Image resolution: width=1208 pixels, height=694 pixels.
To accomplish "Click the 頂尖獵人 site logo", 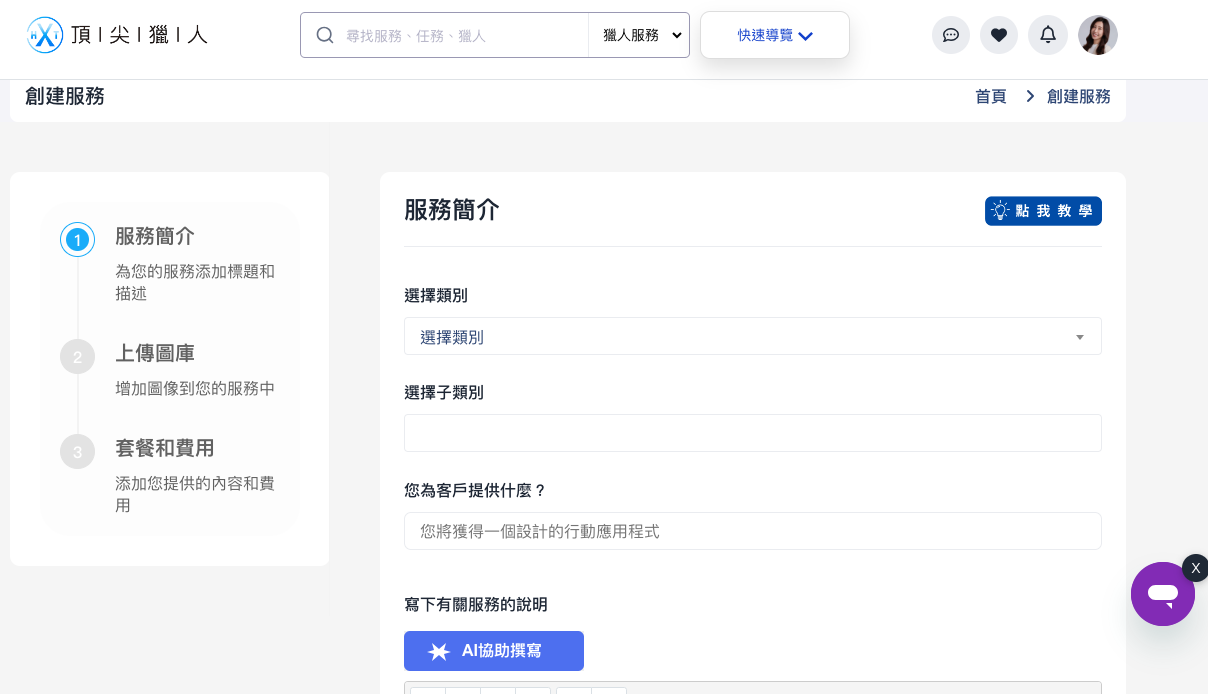I will coord(117,35).
